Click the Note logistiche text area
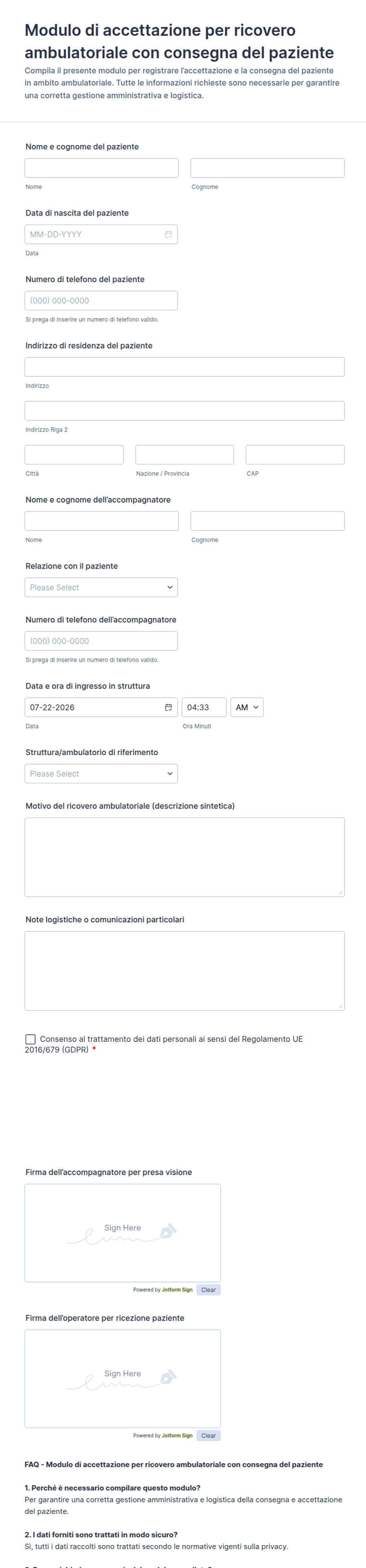366x1568 pixels. [x=185, y=971]
